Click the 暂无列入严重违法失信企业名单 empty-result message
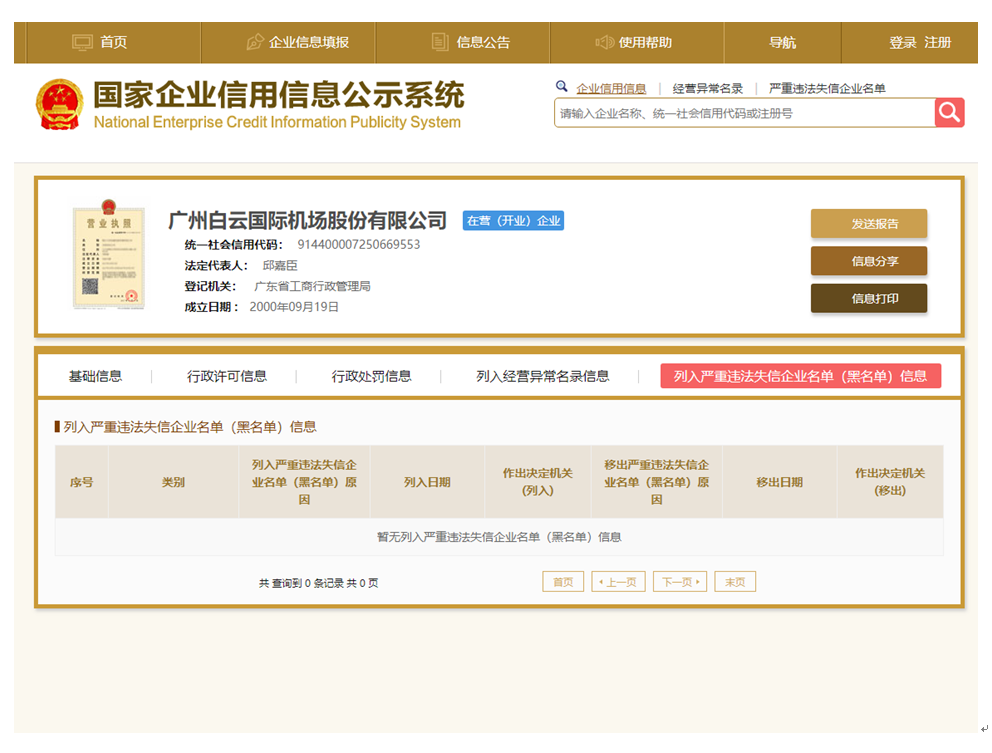Screen dimensions: 992x753 point(499,537)
